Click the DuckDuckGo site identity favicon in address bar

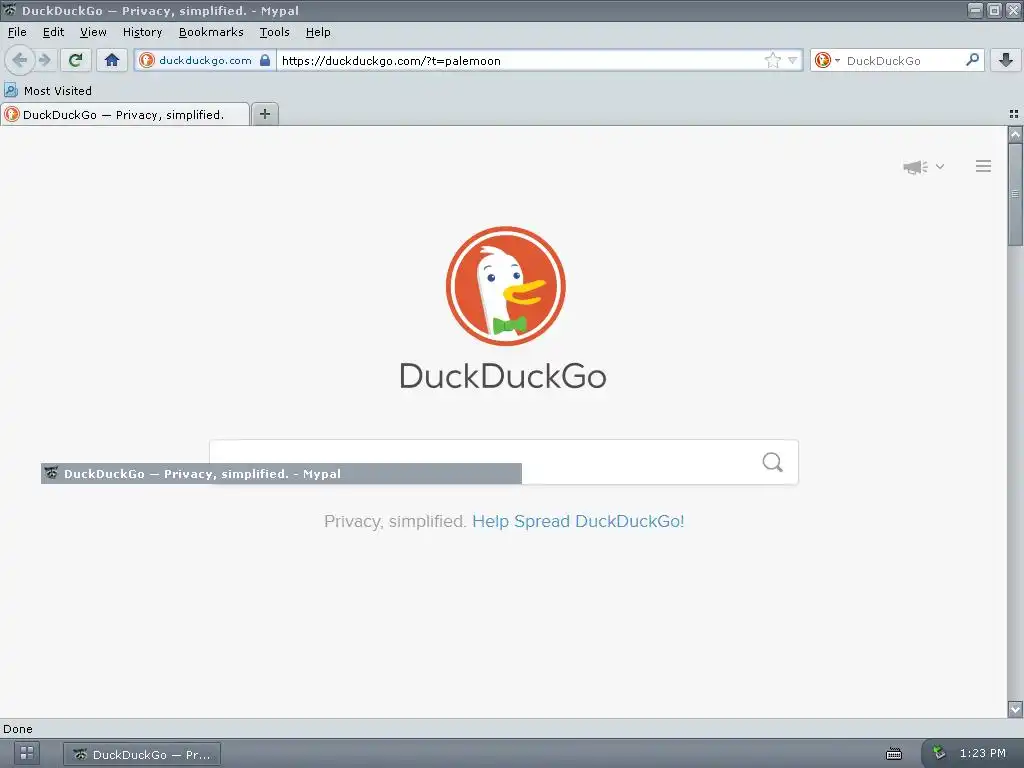tap(147, 60)
